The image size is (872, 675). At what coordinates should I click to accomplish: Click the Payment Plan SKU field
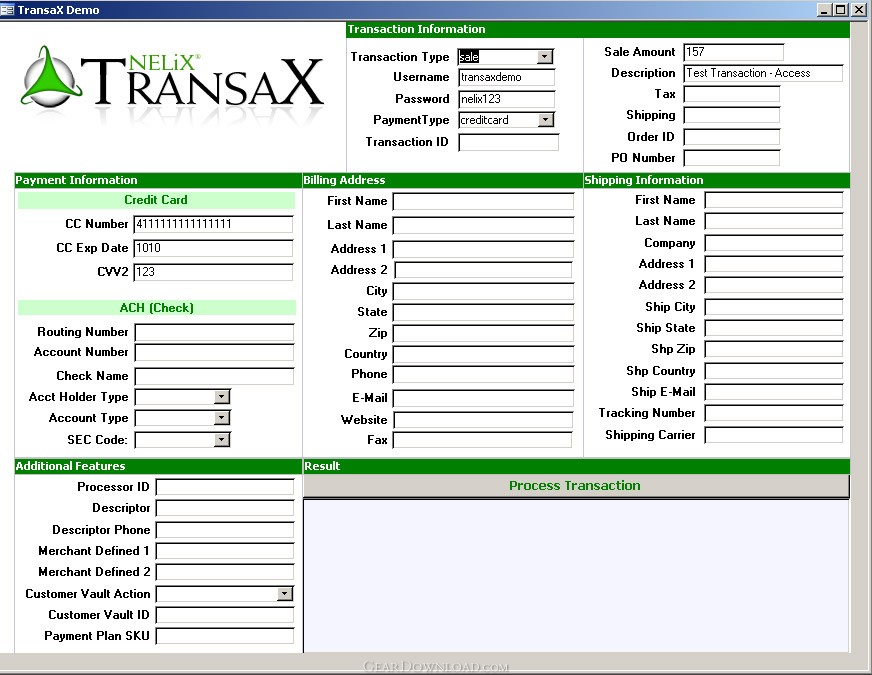(225, 637)
